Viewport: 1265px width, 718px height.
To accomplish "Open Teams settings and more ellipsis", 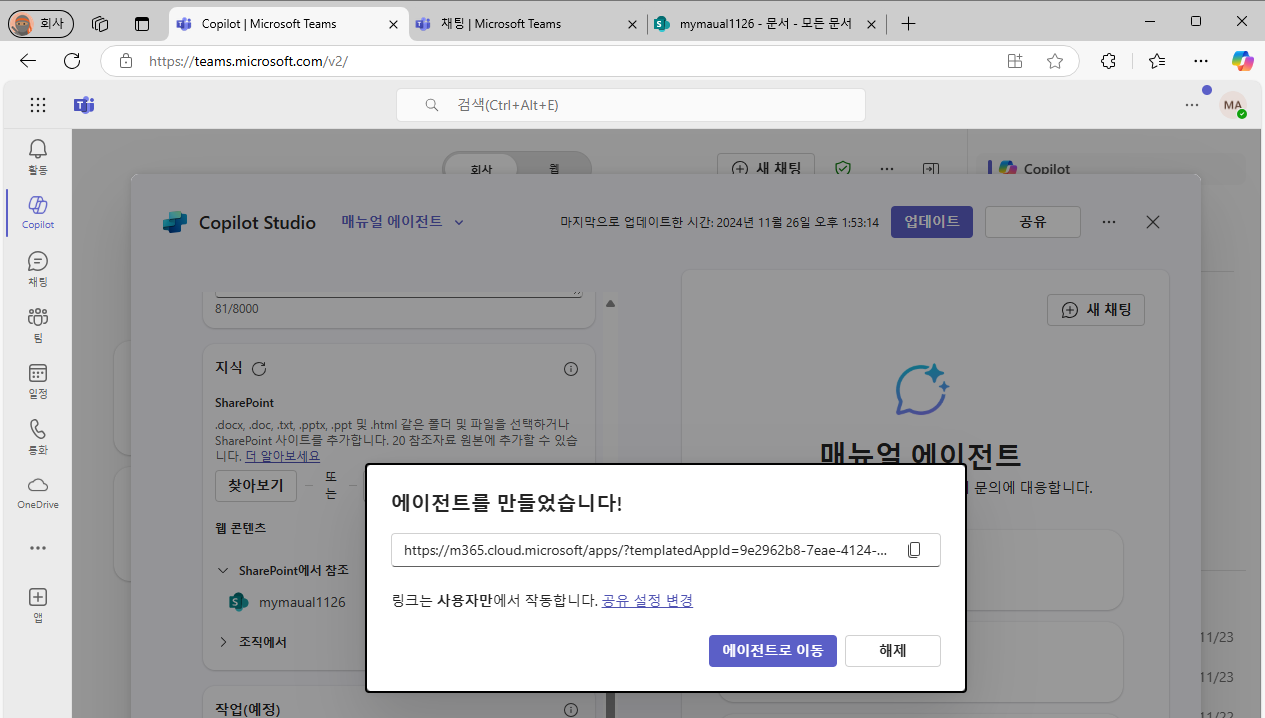I will (1191, 104).
